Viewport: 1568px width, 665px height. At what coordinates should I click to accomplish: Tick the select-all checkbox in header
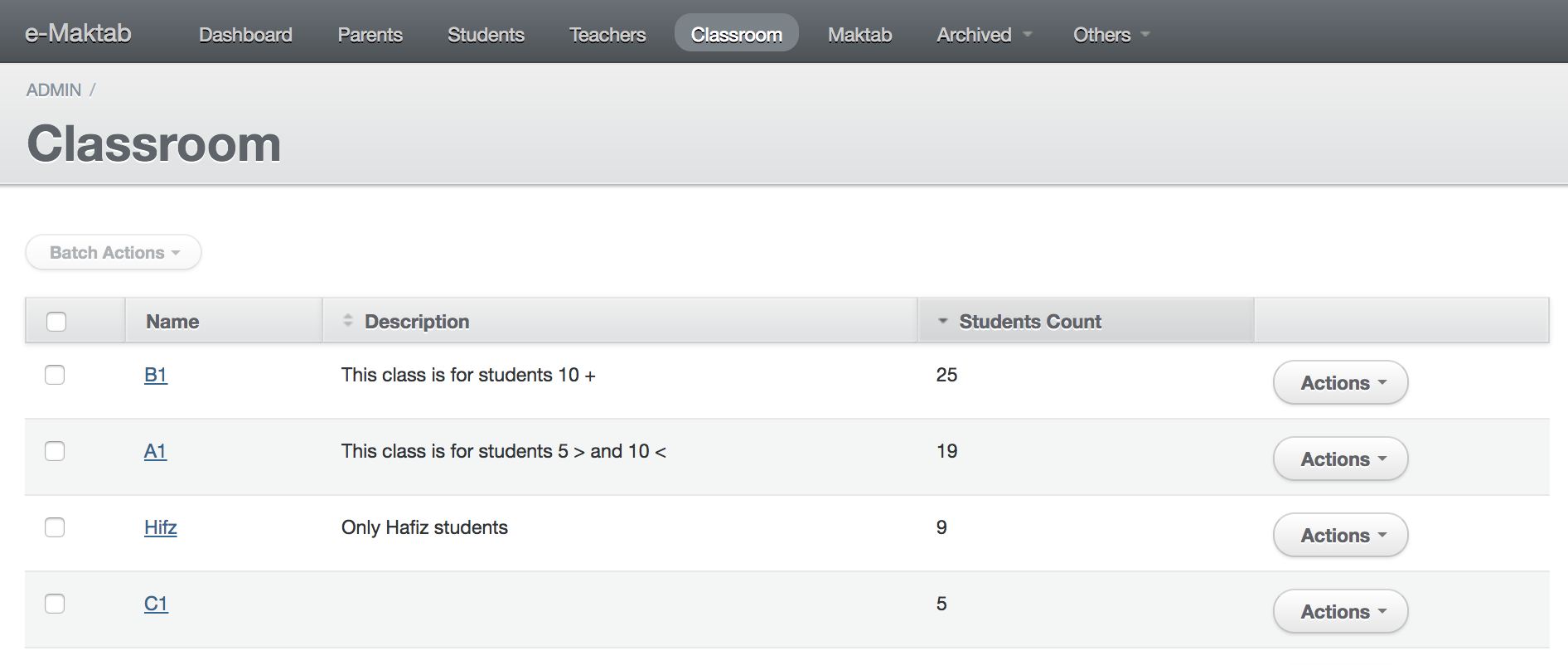point(56,322)
